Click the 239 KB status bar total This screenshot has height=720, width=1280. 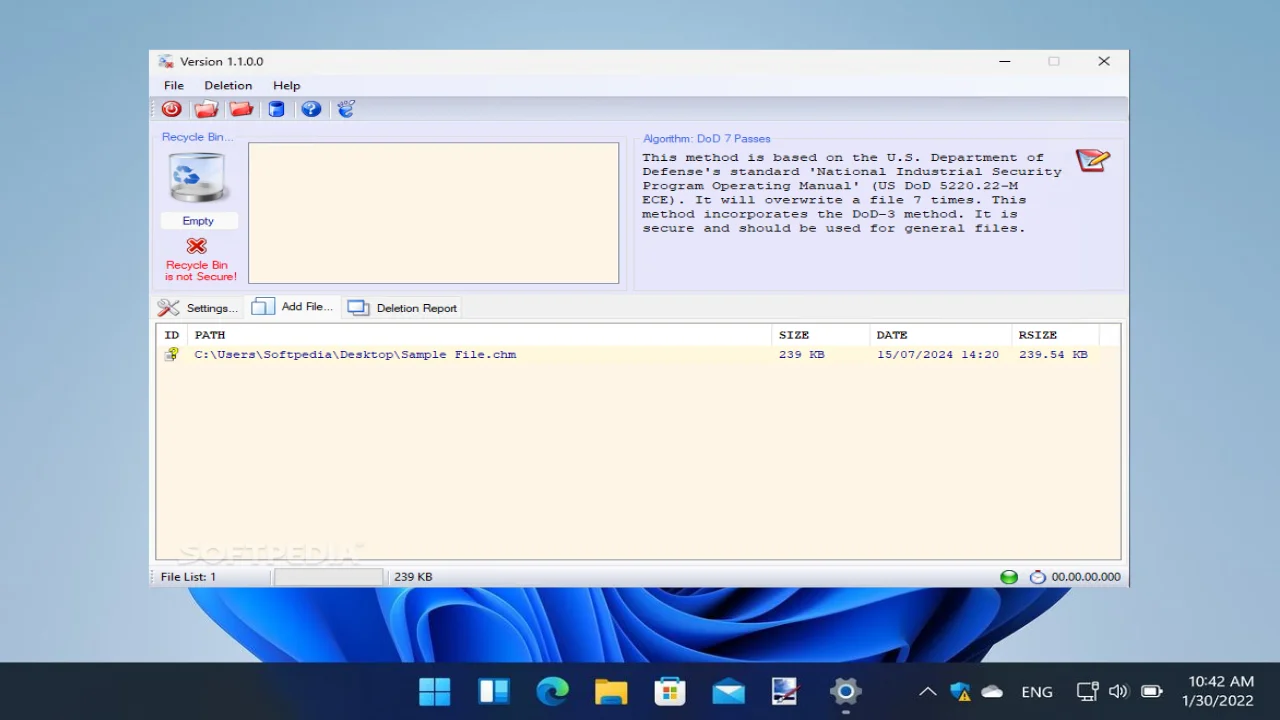(413, 577)
